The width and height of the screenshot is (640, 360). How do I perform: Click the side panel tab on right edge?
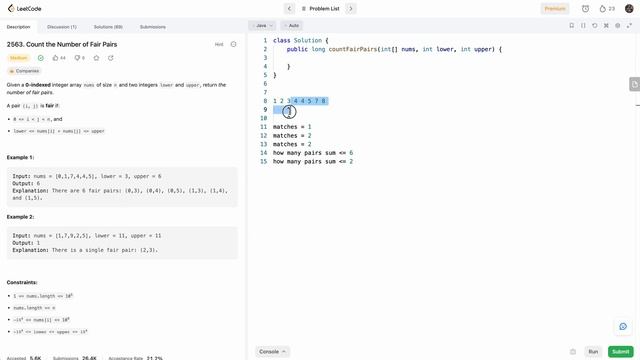[x=635, y=84]
